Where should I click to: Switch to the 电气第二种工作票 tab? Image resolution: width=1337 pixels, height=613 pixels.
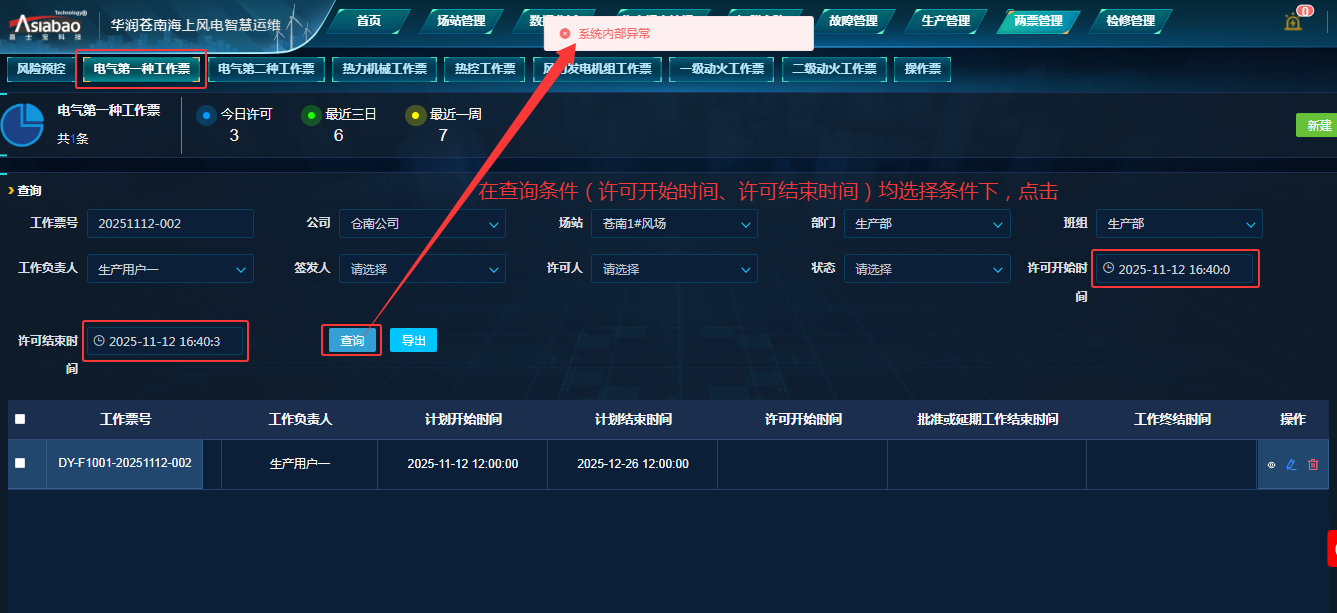click(x=266, y=69)
